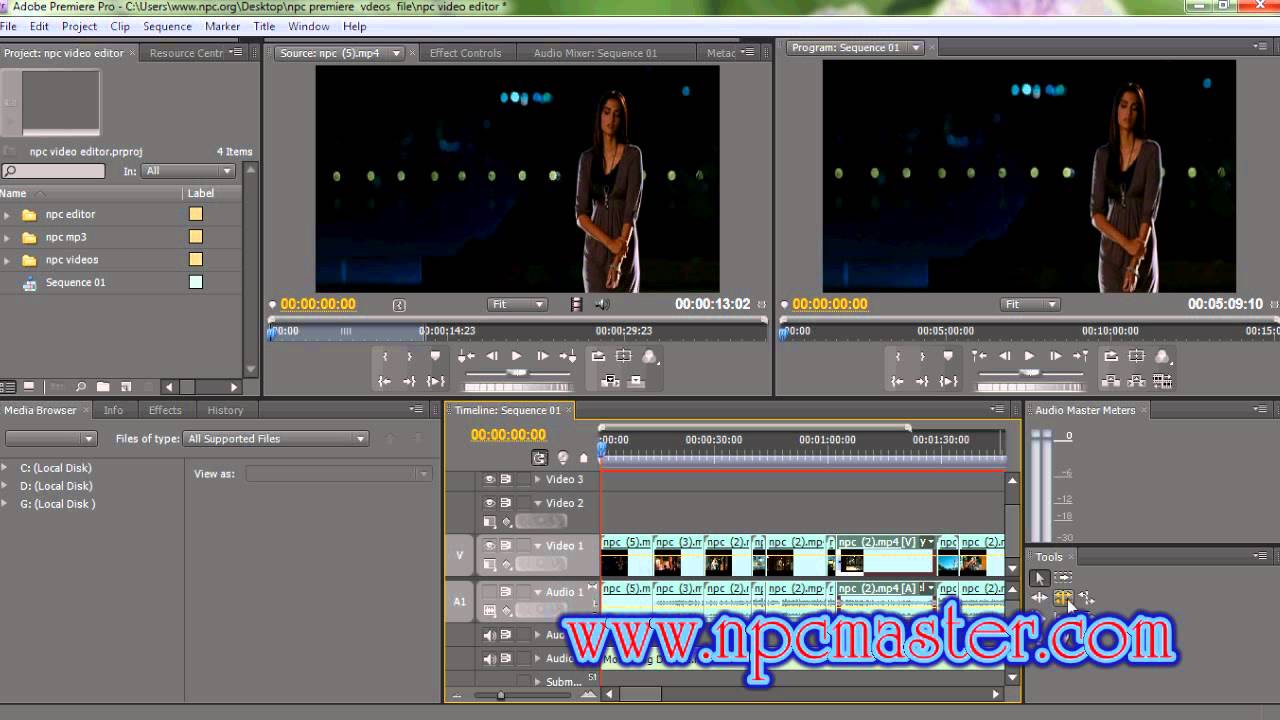Open Files of type dropdown
The image size is (1280, 720).
pyautogui.click(x=276, y=439)
